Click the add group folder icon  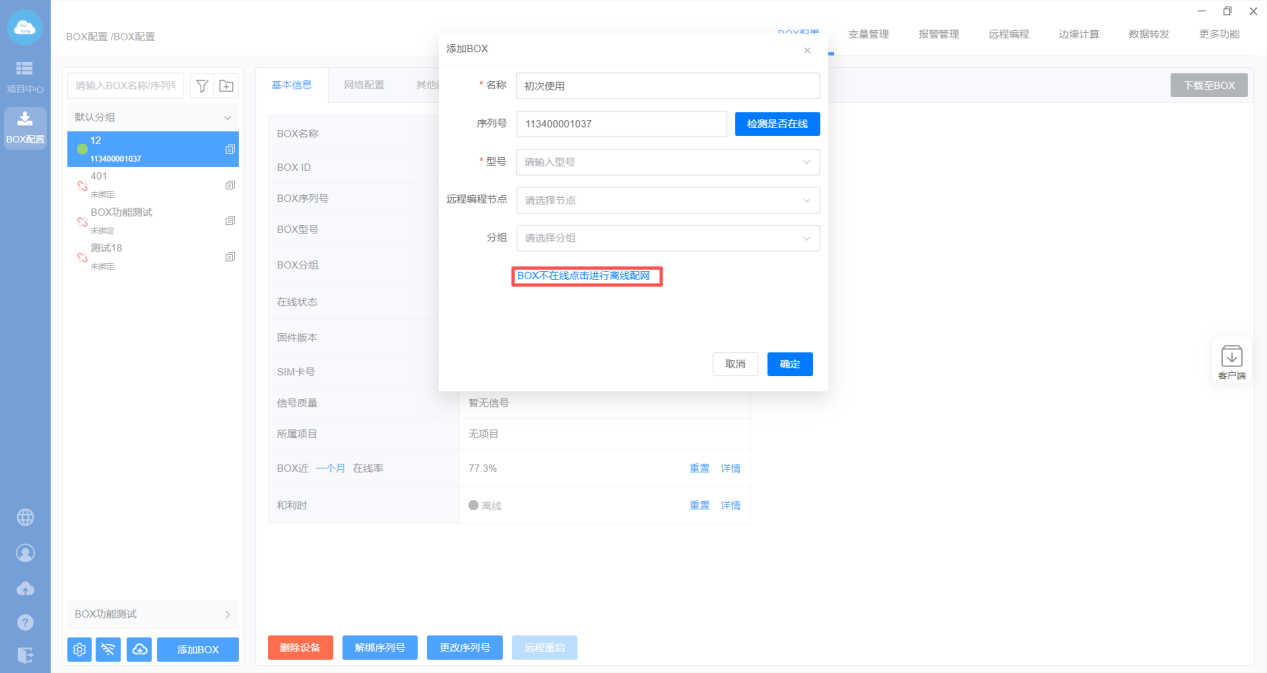click(x=226, y=86)
